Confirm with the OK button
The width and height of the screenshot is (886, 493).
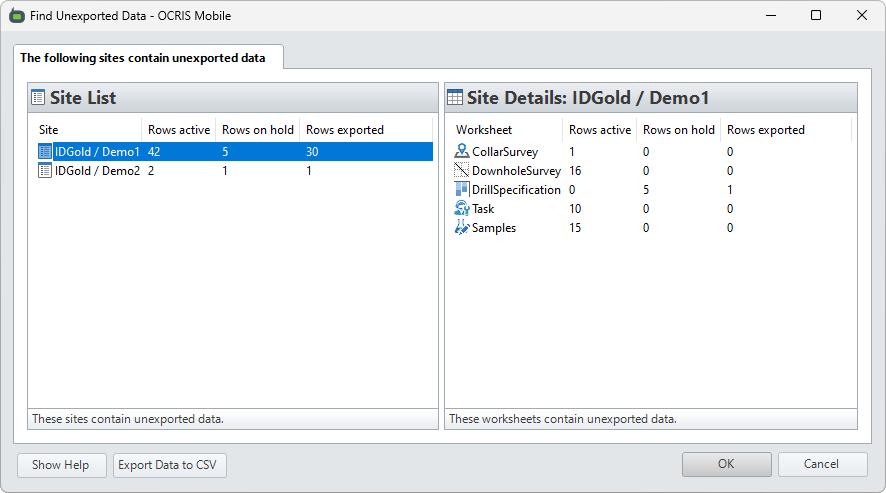tap(727, 464)
